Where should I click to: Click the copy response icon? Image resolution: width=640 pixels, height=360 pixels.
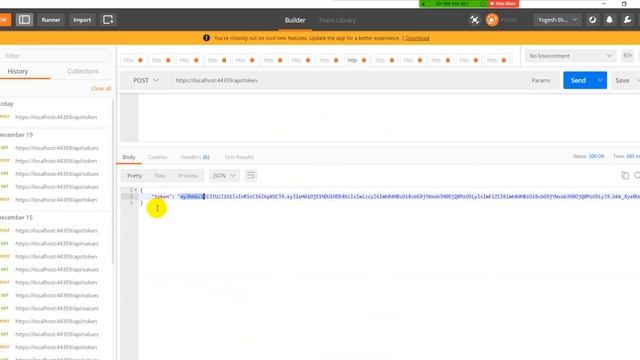625,176
